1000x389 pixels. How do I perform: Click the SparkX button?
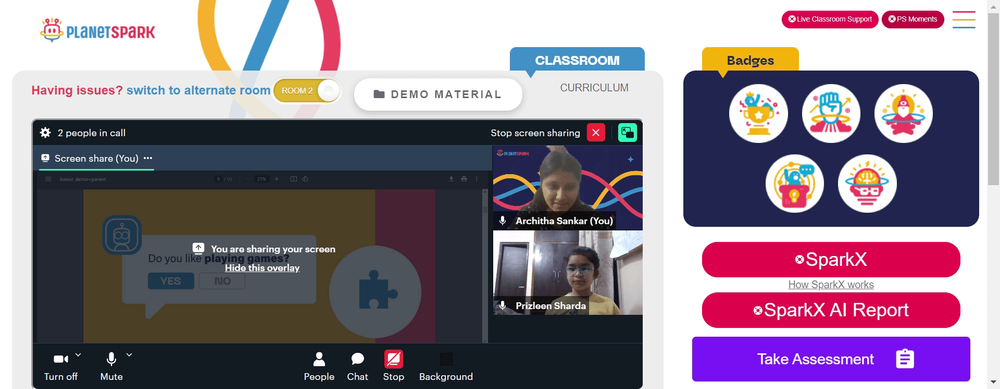coord(831,260)
